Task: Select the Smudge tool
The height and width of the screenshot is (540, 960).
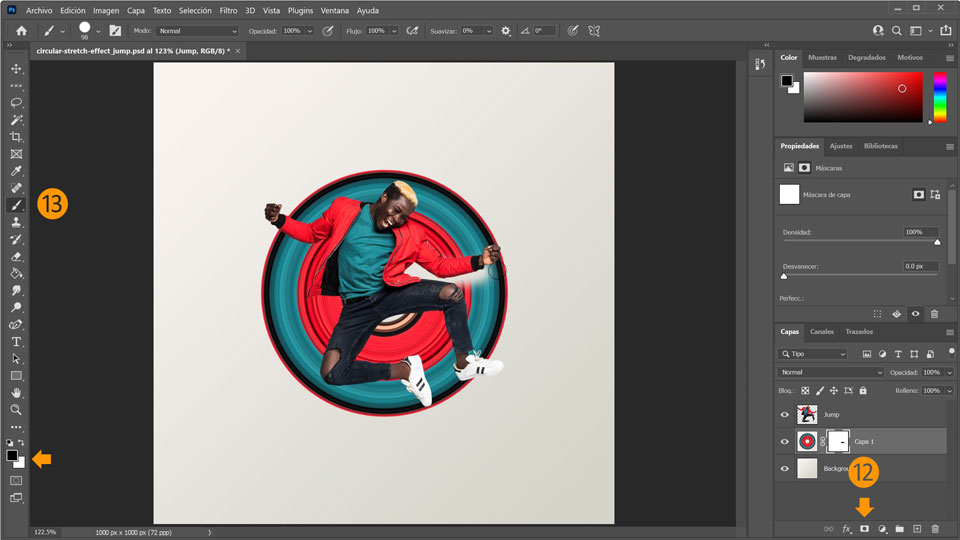Action: pos(17,290)
